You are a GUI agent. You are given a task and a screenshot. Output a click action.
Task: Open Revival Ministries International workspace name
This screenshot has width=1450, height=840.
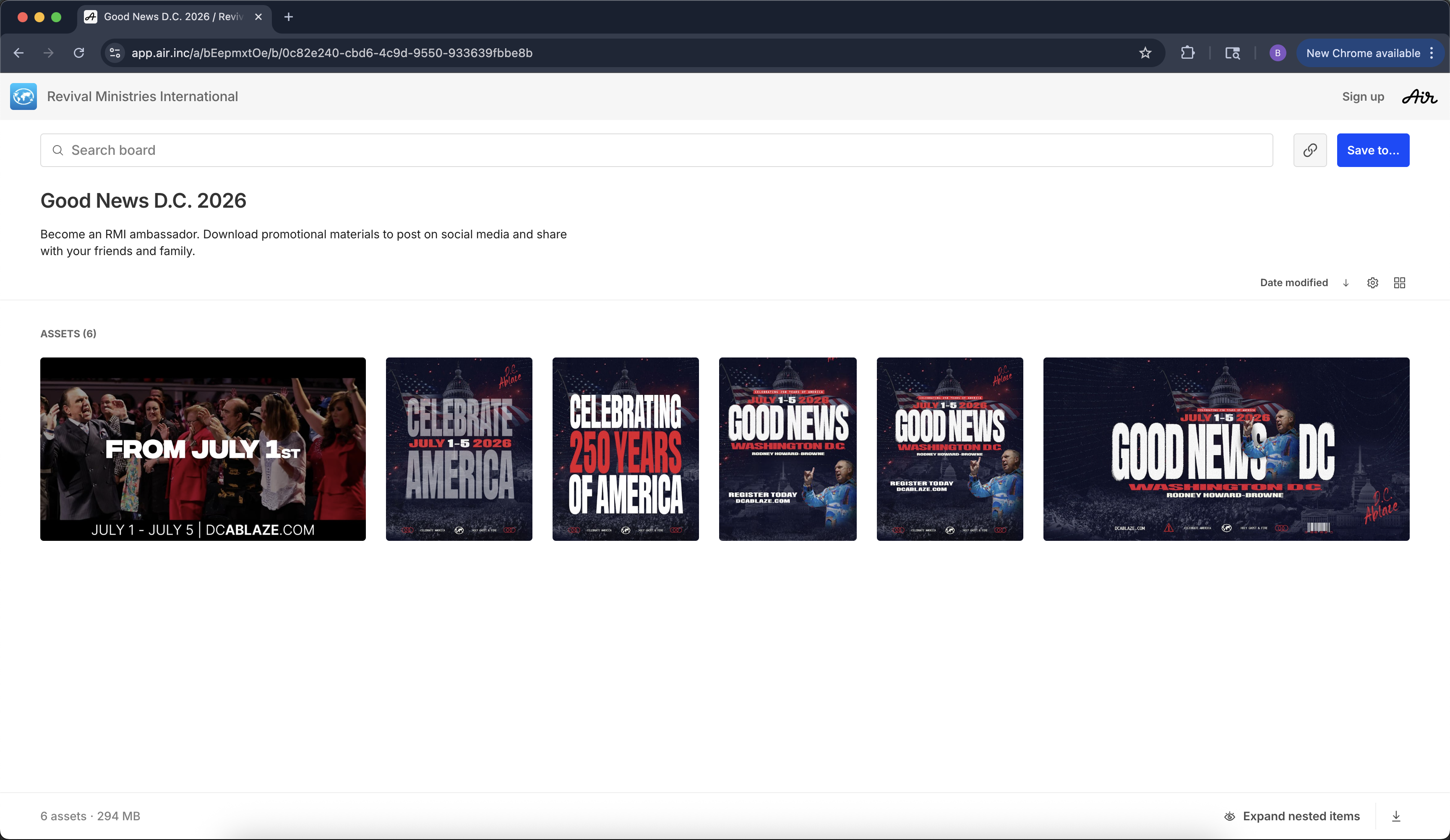pos(143,97)
